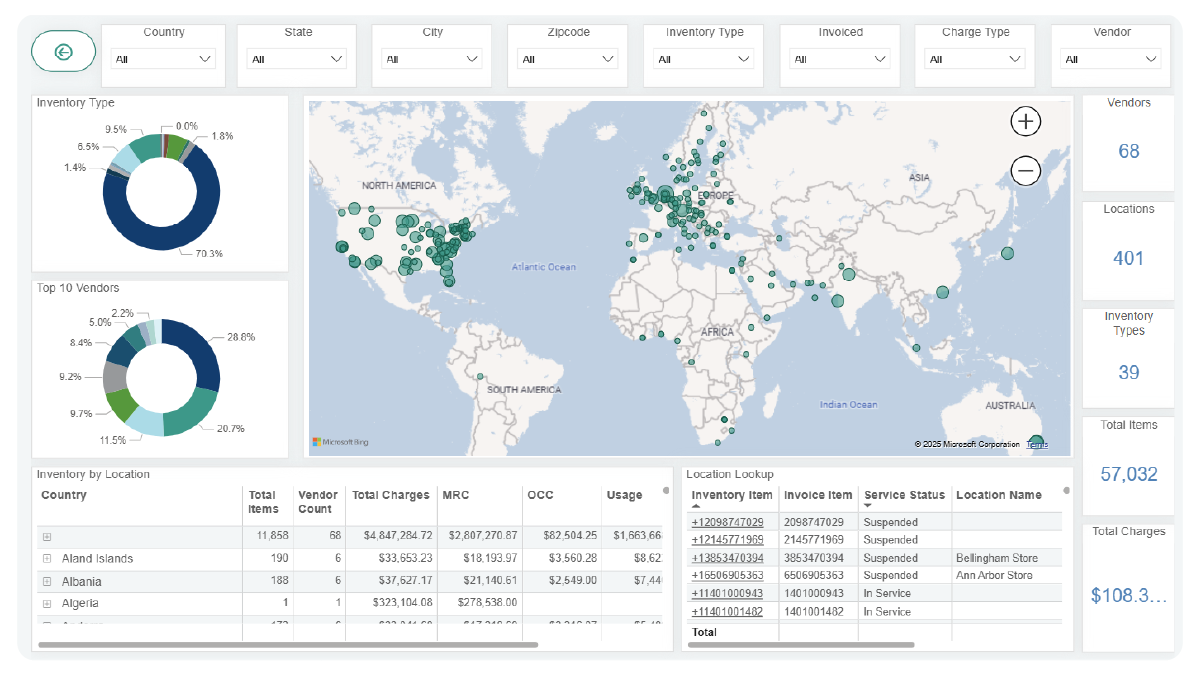This screenshot has width=1200, height=675.
Task: Click the Total Items value 57,032
Action: point(1129,474)
